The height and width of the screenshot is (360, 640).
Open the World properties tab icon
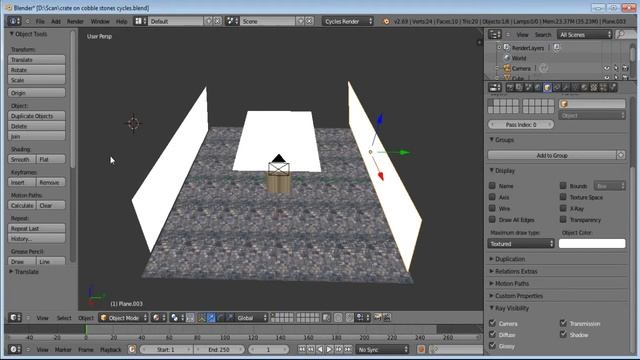[x=538, y=87]
